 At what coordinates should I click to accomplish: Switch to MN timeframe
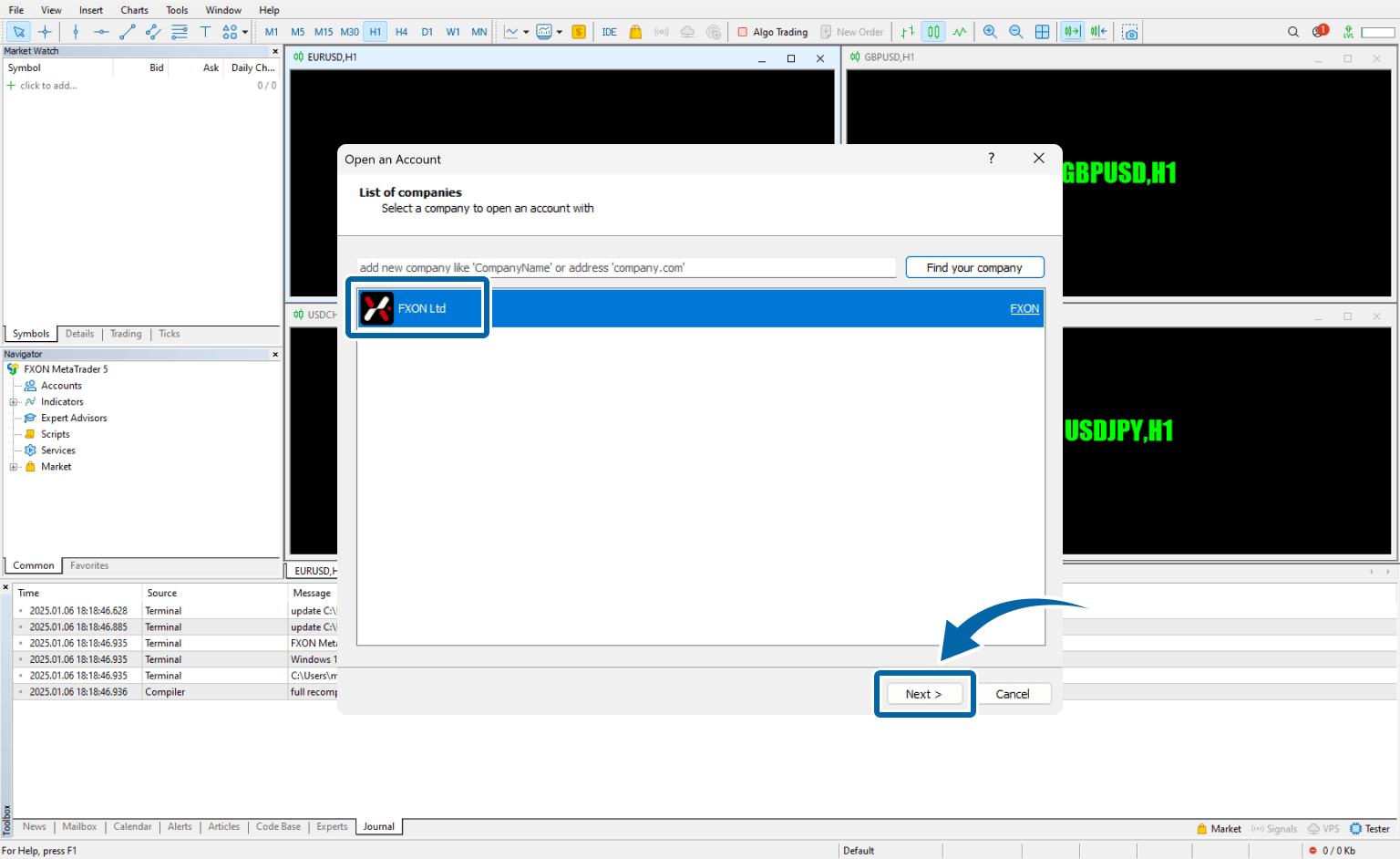coord(479,32)
